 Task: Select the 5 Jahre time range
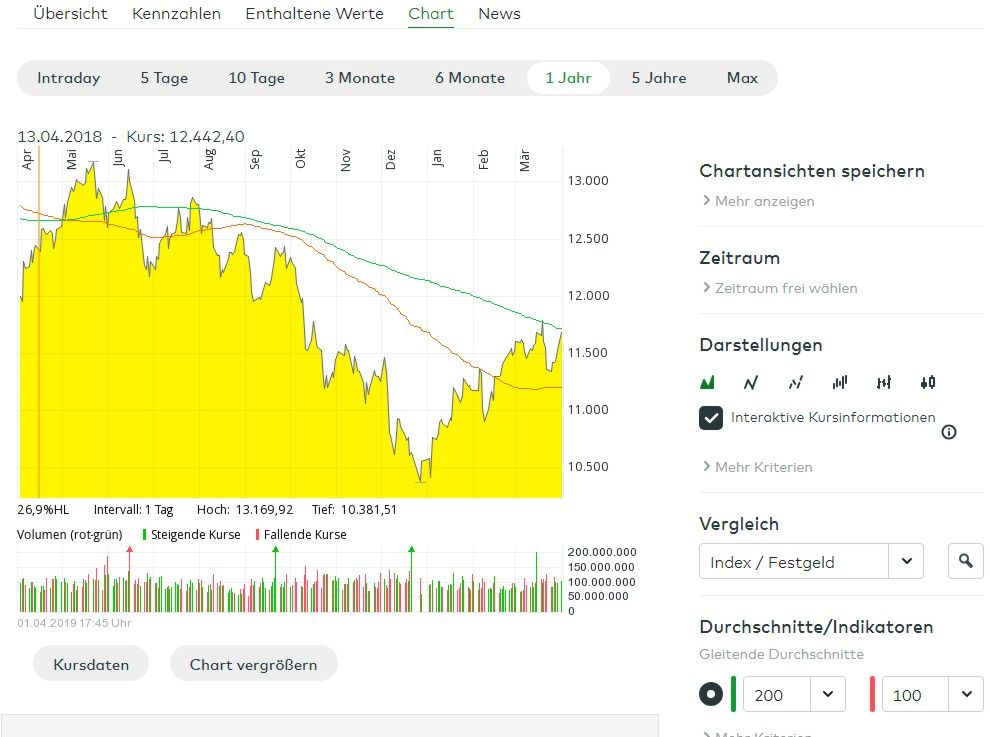(x=659, y=78)
